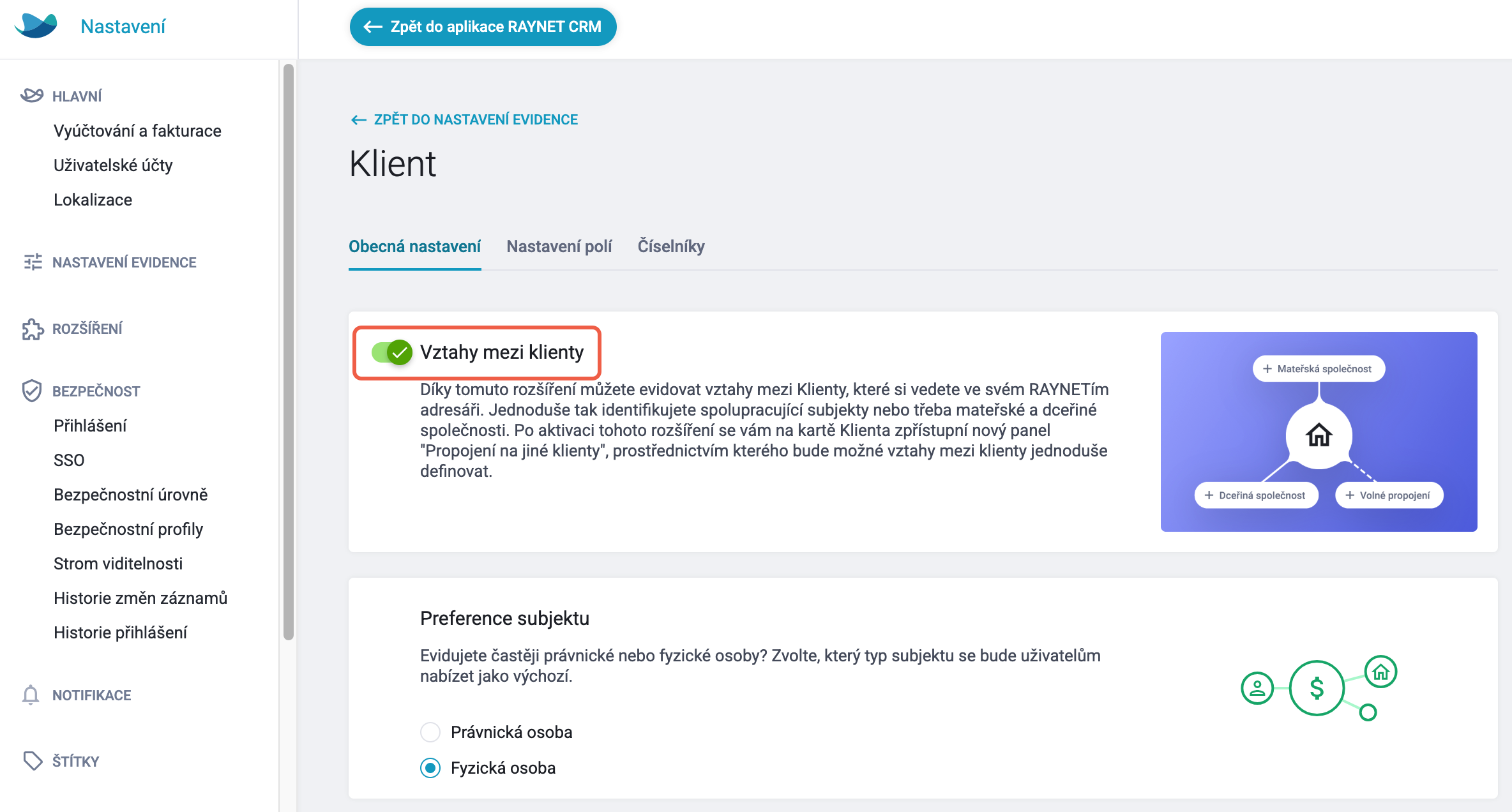Click the Bezpečnost shield icon
This screenshot has height=812, width=1512.
click(32, 391)
